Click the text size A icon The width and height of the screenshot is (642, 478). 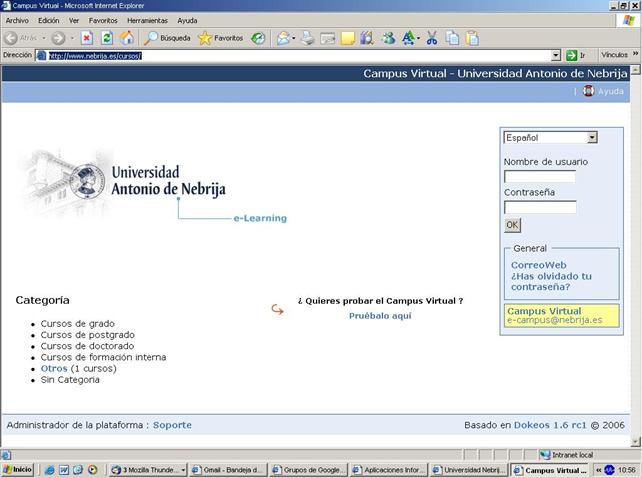(x=408, y=39)
